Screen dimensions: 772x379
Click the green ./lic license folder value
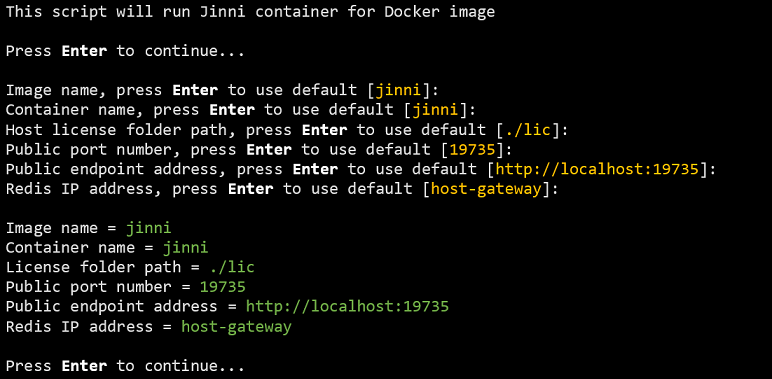tap(232, 268)
